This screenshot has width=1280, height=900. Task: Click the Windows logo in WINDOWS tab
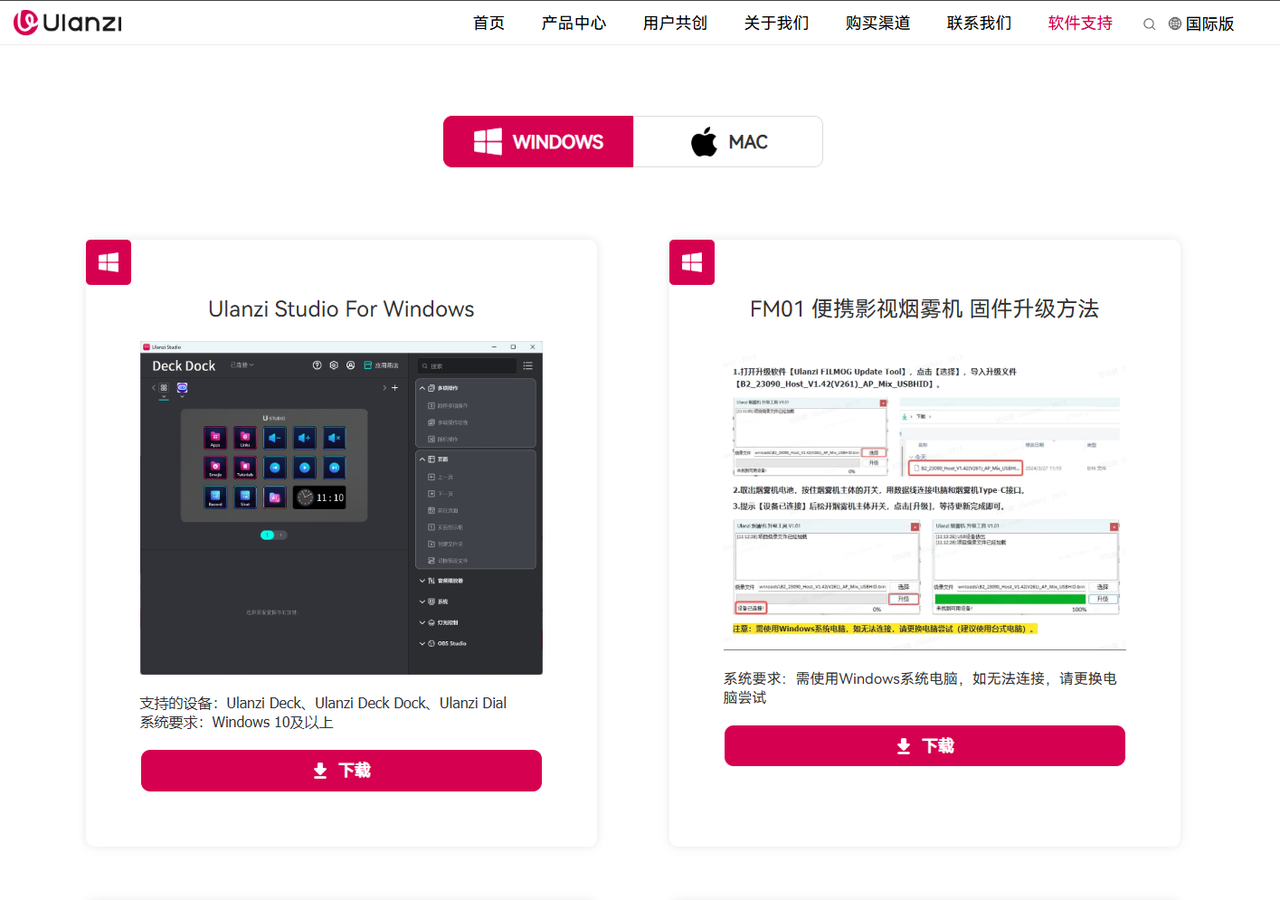(488, 142)
